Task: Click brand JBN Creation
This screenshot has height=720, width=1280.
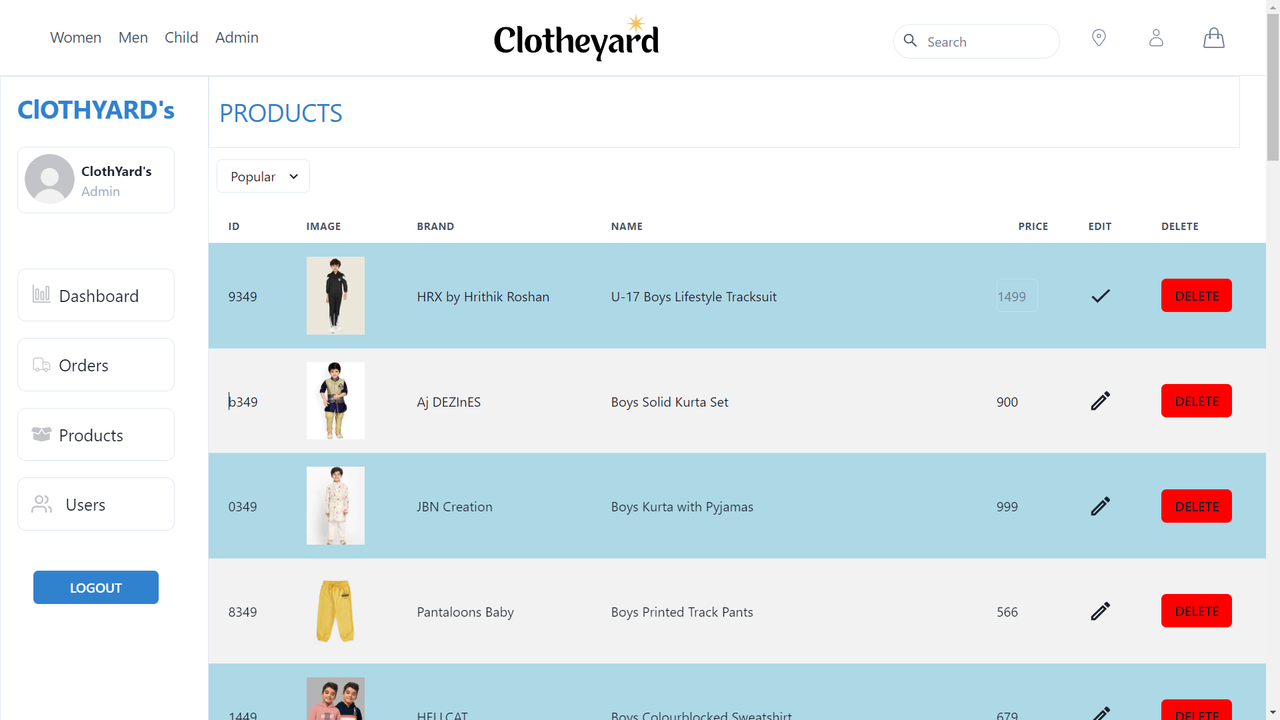Action: 455,506
